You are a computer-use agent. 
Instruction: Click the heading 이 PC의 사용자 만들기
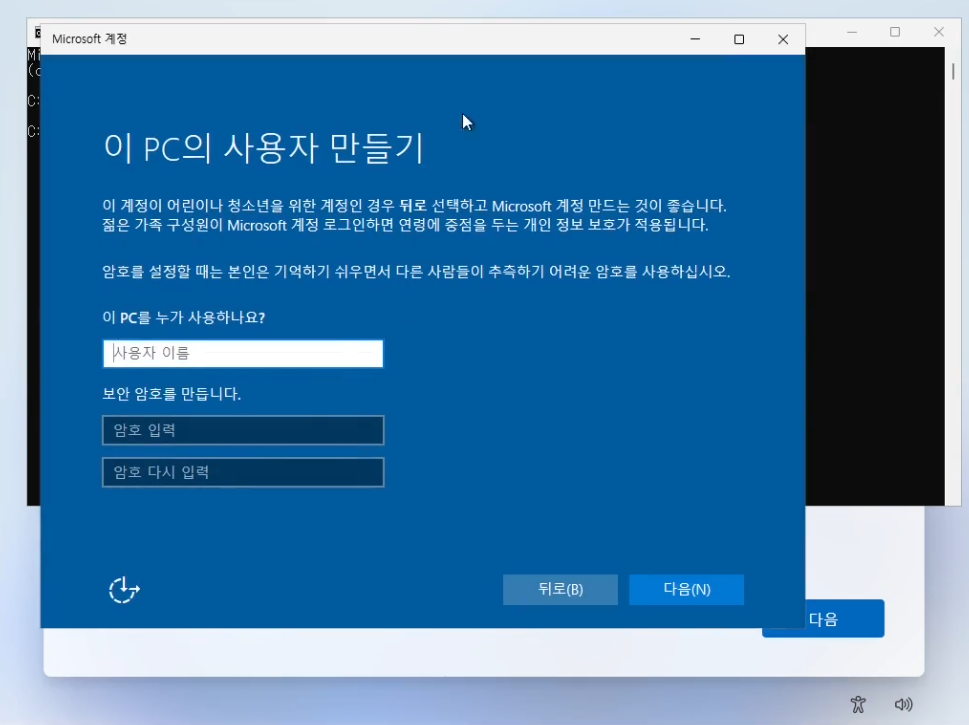(264, 148)
